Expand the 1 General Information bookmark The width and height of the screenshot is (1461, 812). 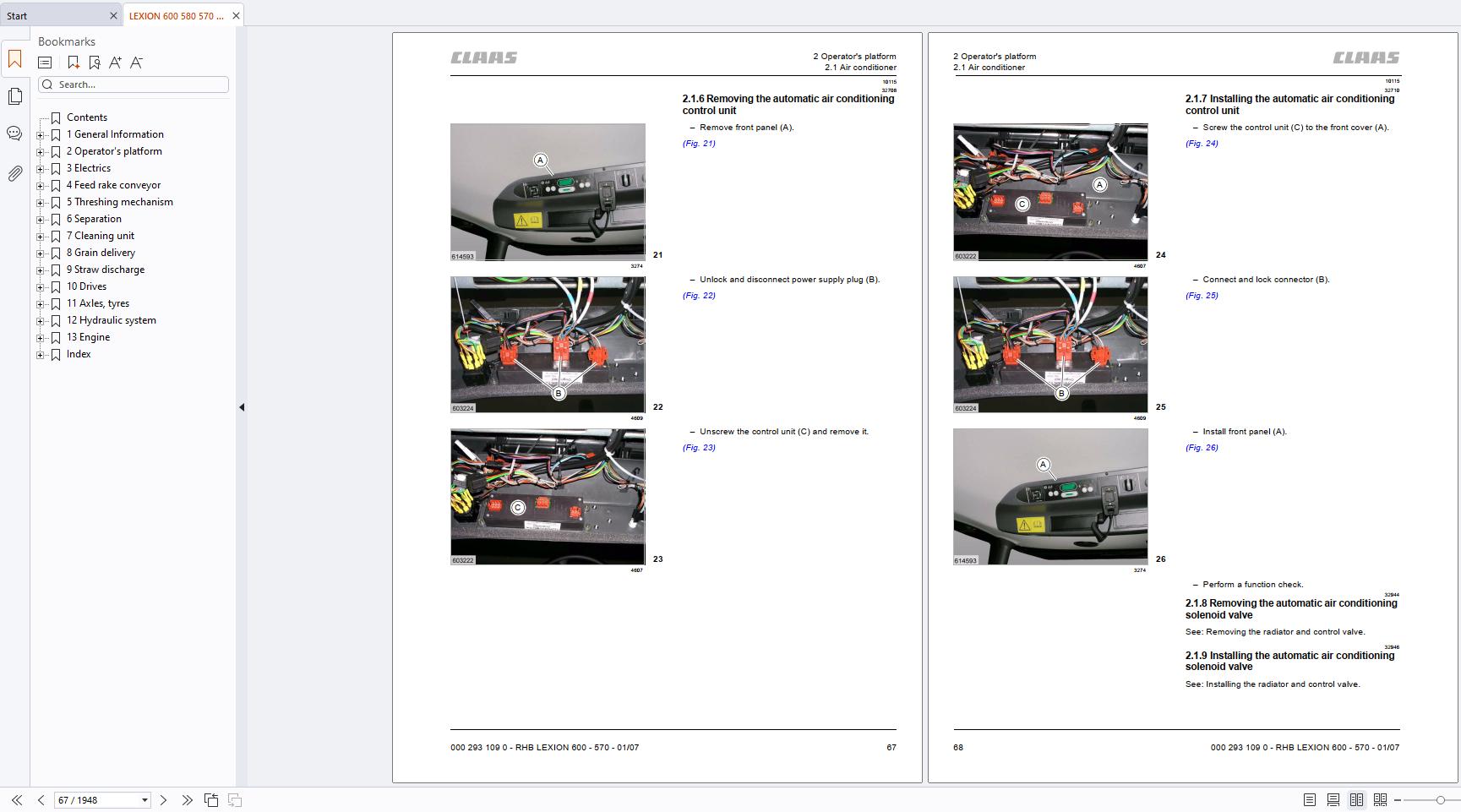point(40,134)
